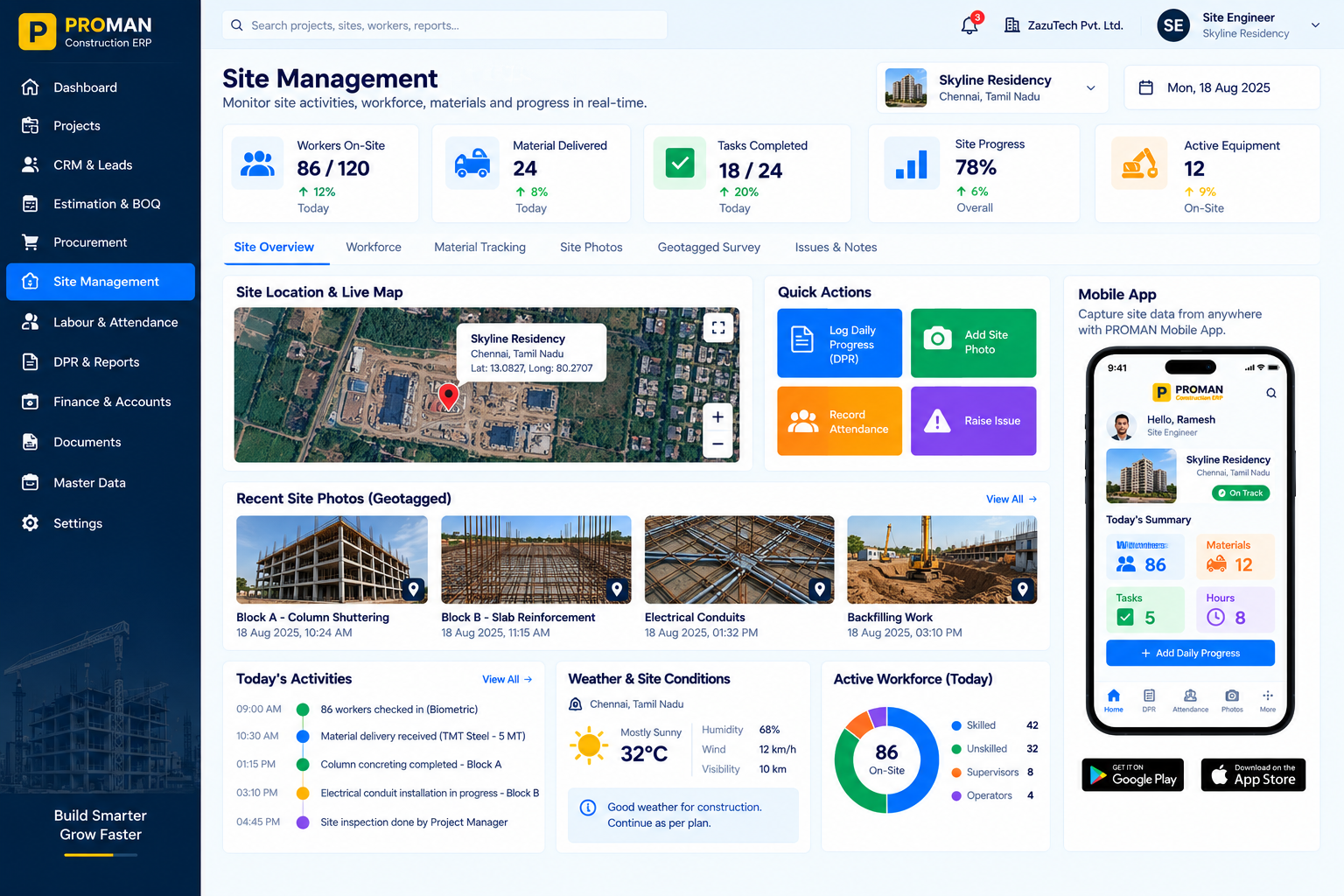1344x896 pixels.
Task: Open the Skyline Residency site selector
Action: click(992, 87)
